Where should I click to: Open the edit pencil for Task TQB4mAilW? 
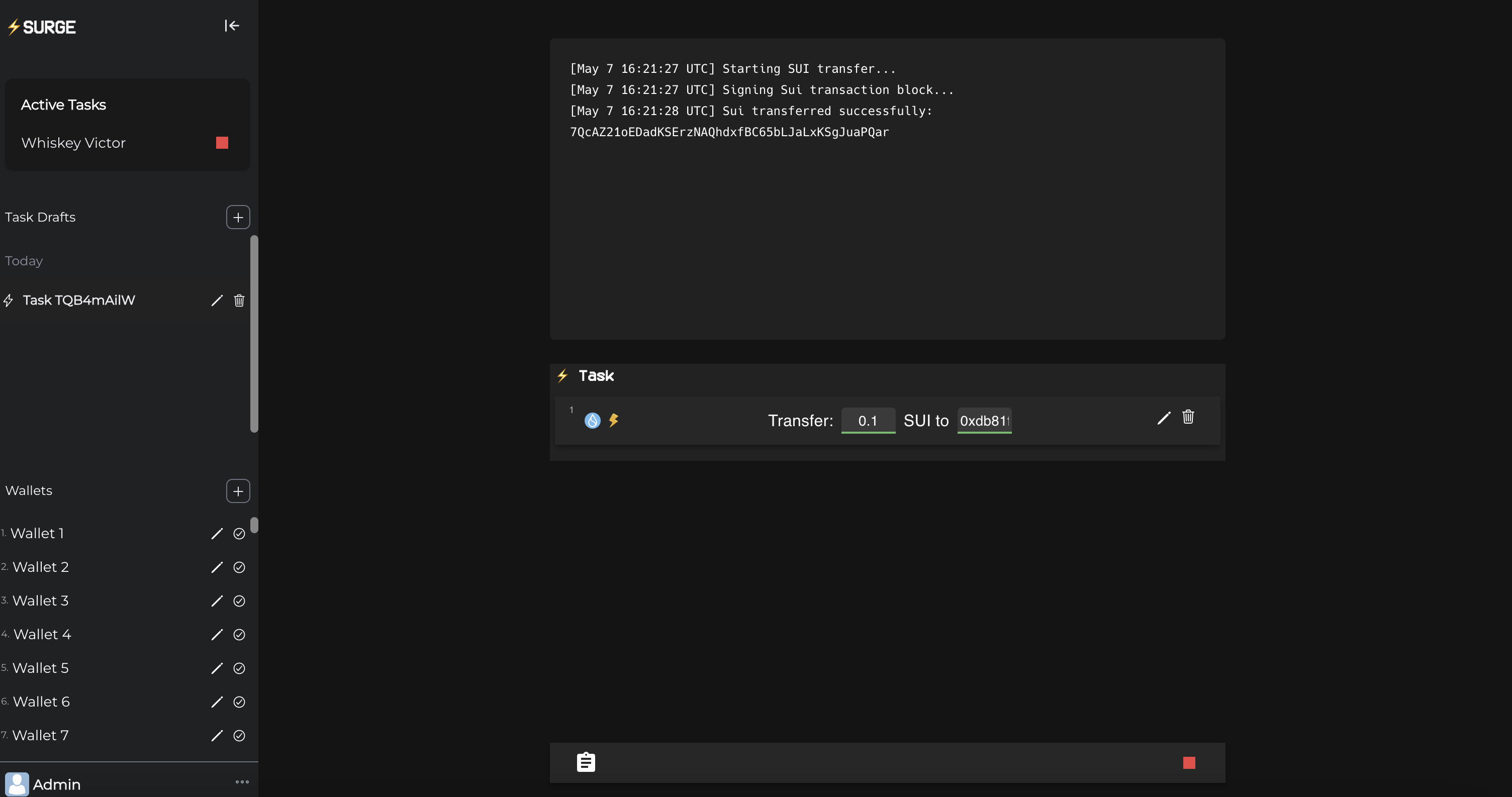tap(217, 301)
